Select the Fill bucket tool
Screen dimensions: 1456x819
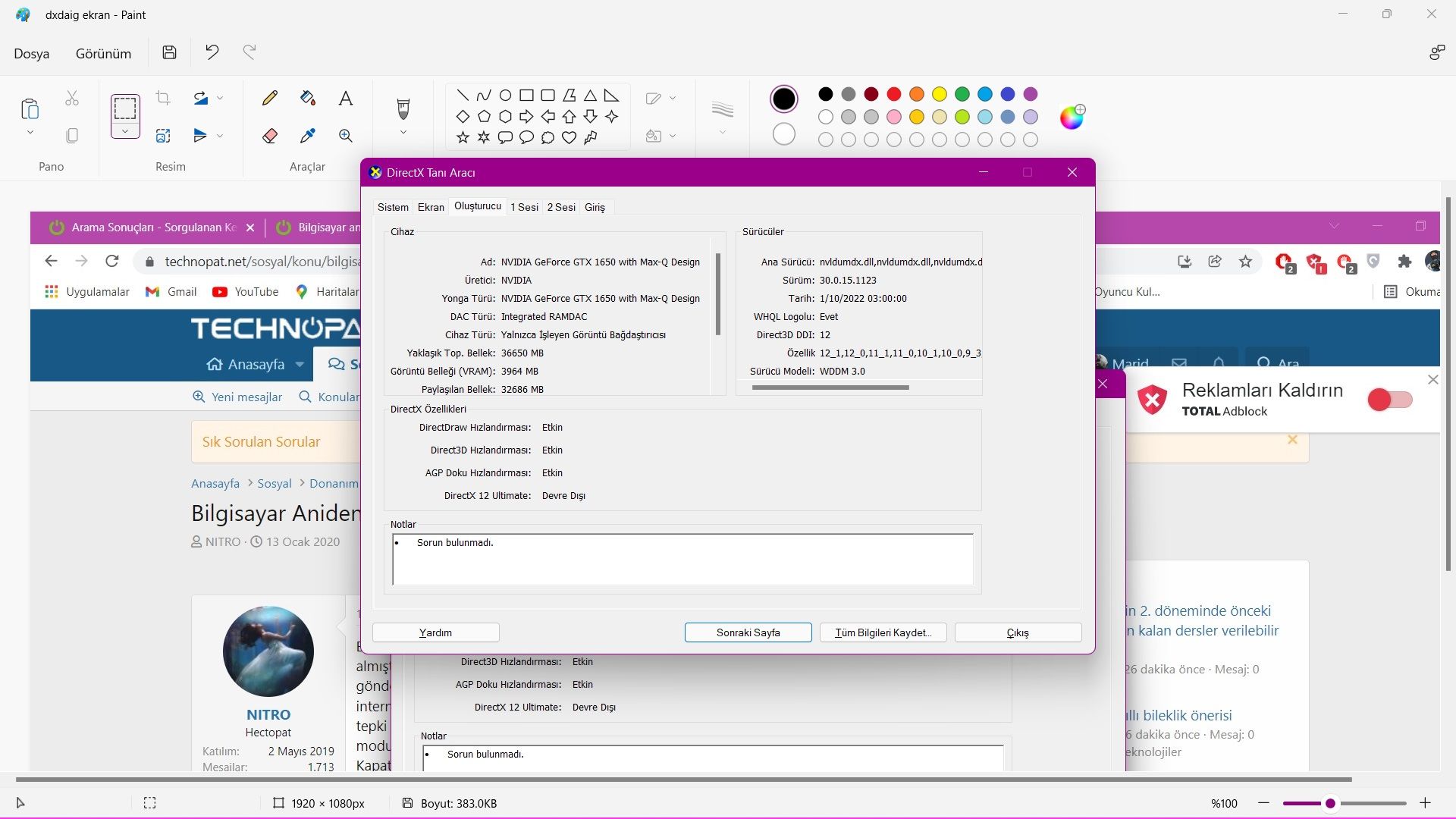tap(307, 98)
